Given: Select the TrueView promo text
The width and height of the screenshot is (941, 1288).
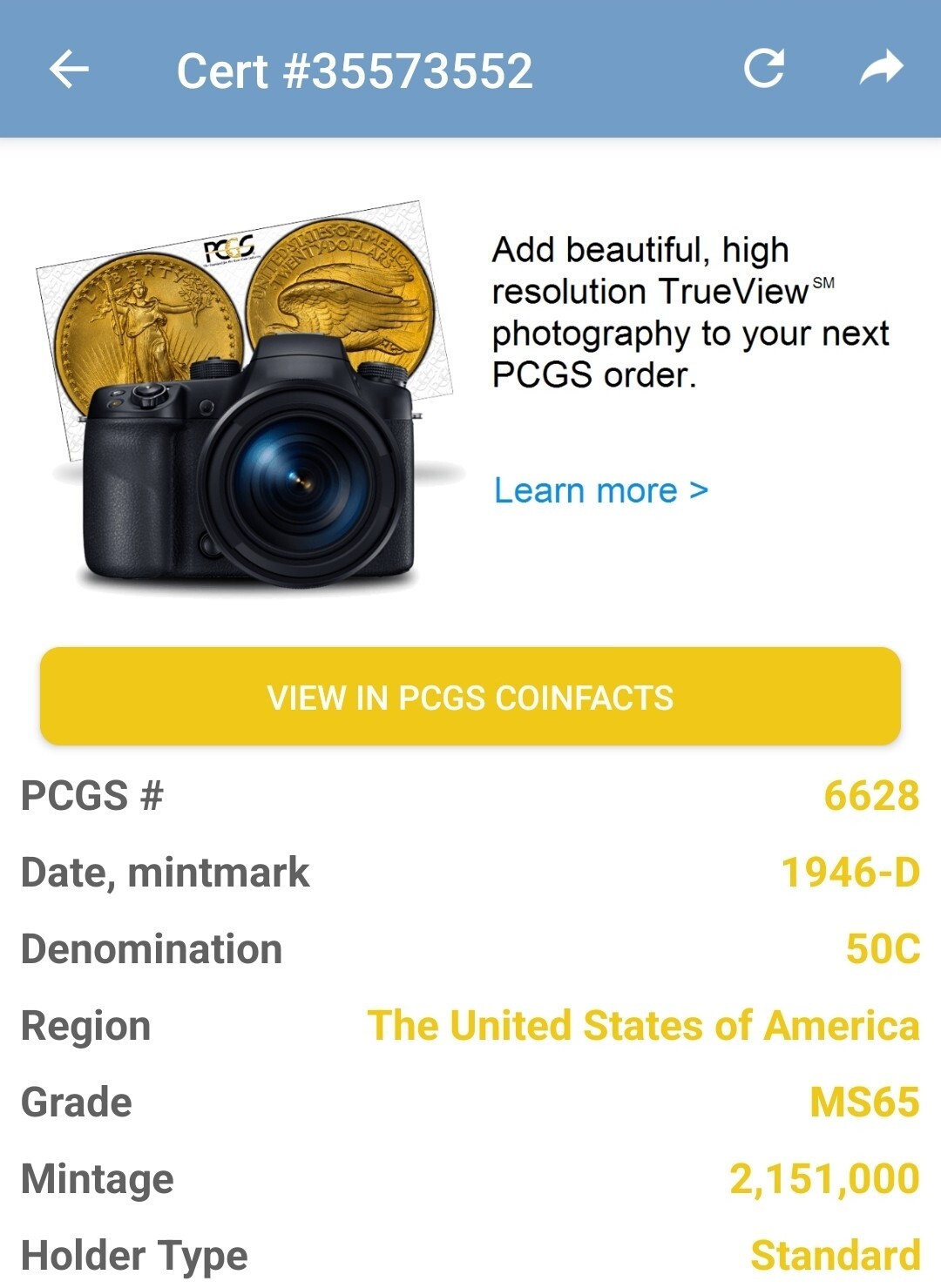Looking at the screenshot, I should [x=690, y=313].
